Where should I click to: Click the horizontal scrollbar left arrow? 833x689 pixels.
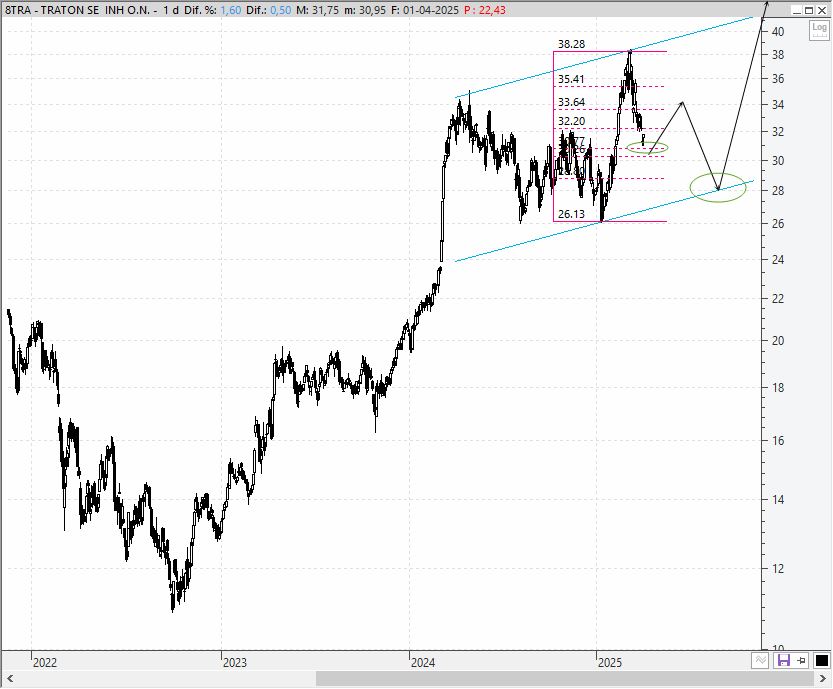pyautogui.click(x=10, y=679)
